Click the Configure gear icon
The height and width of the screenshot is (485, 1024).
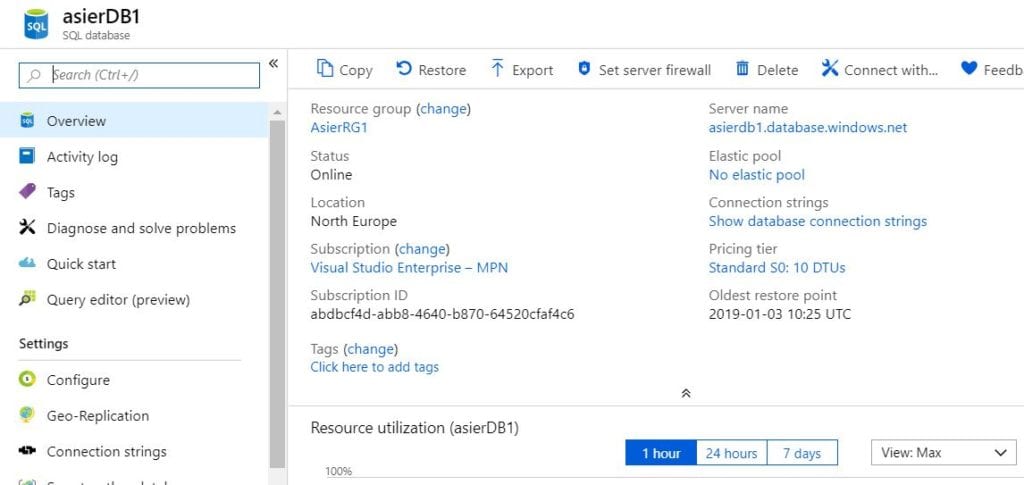tap(27, 380)
